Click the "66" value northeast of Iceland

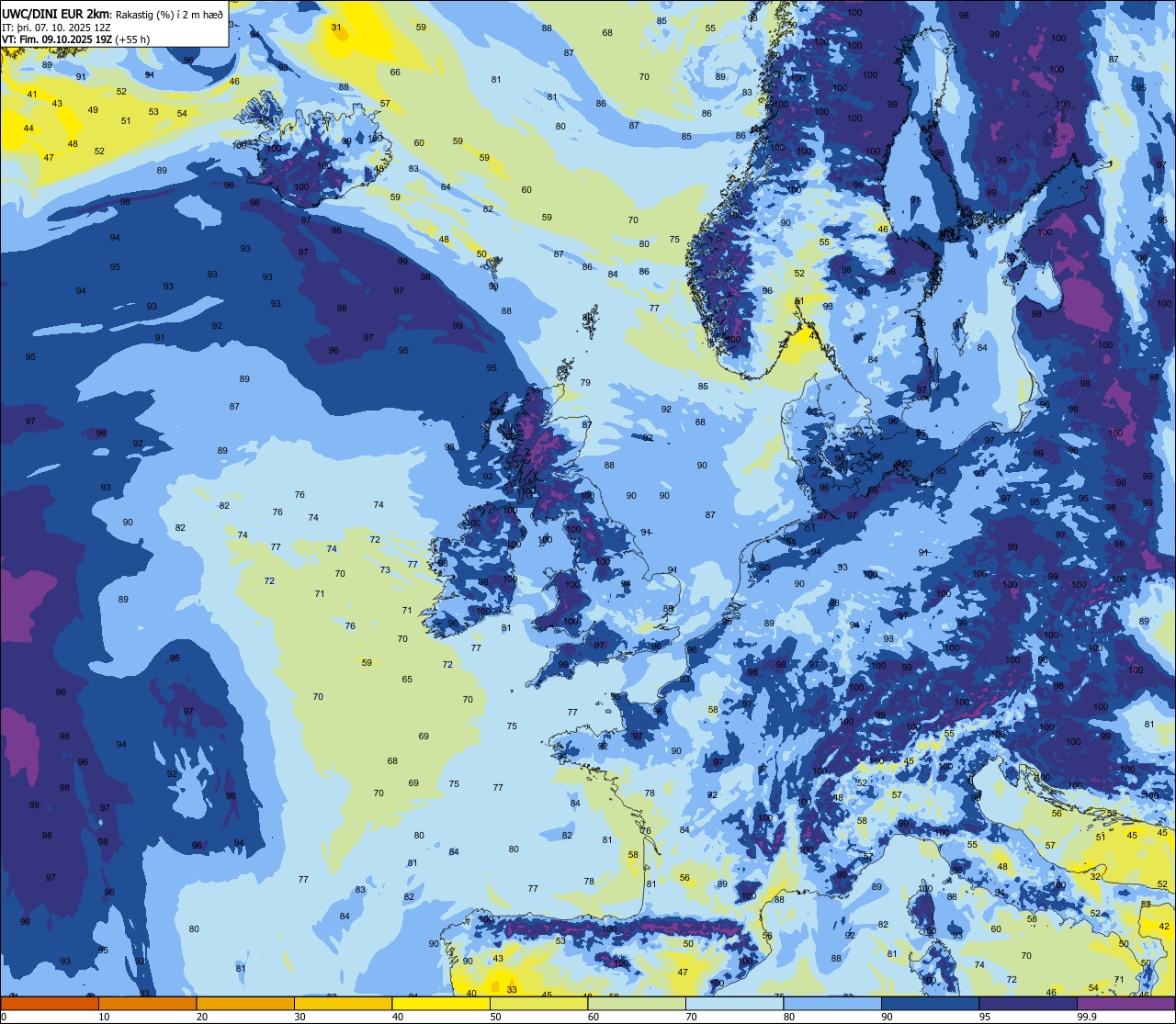395,73
